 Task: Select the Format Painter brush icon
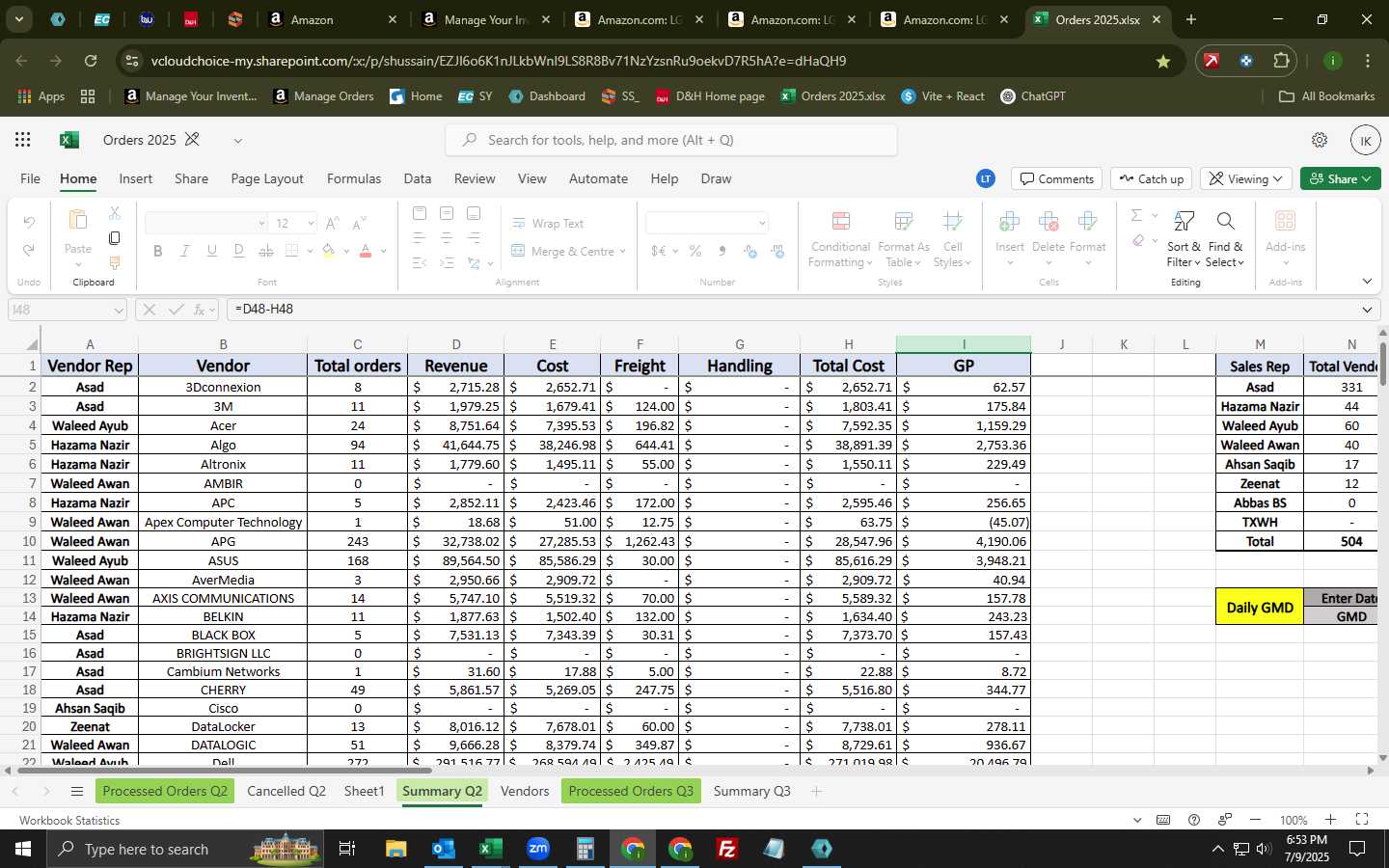(x=115, y=262)
